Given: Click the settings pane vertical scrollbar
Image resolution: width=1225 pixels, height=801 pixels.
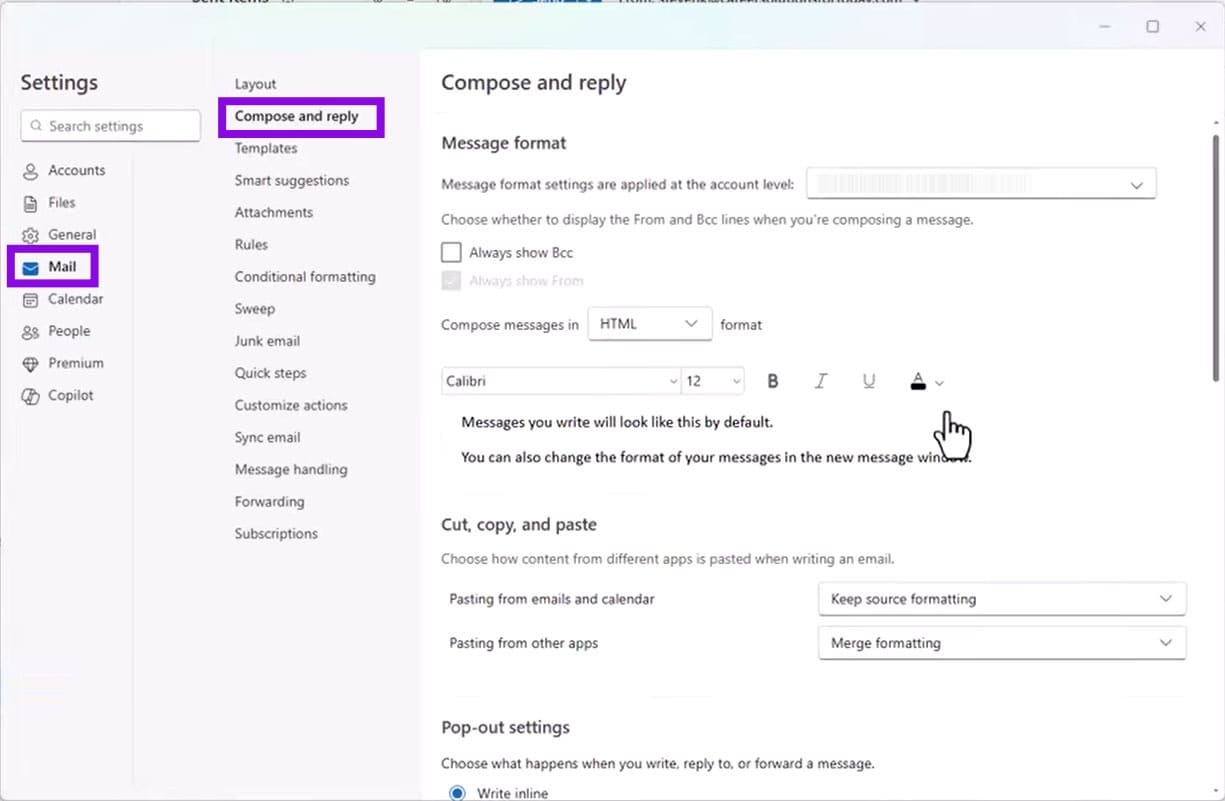Looking at the screenshot, I should 1216,258.
